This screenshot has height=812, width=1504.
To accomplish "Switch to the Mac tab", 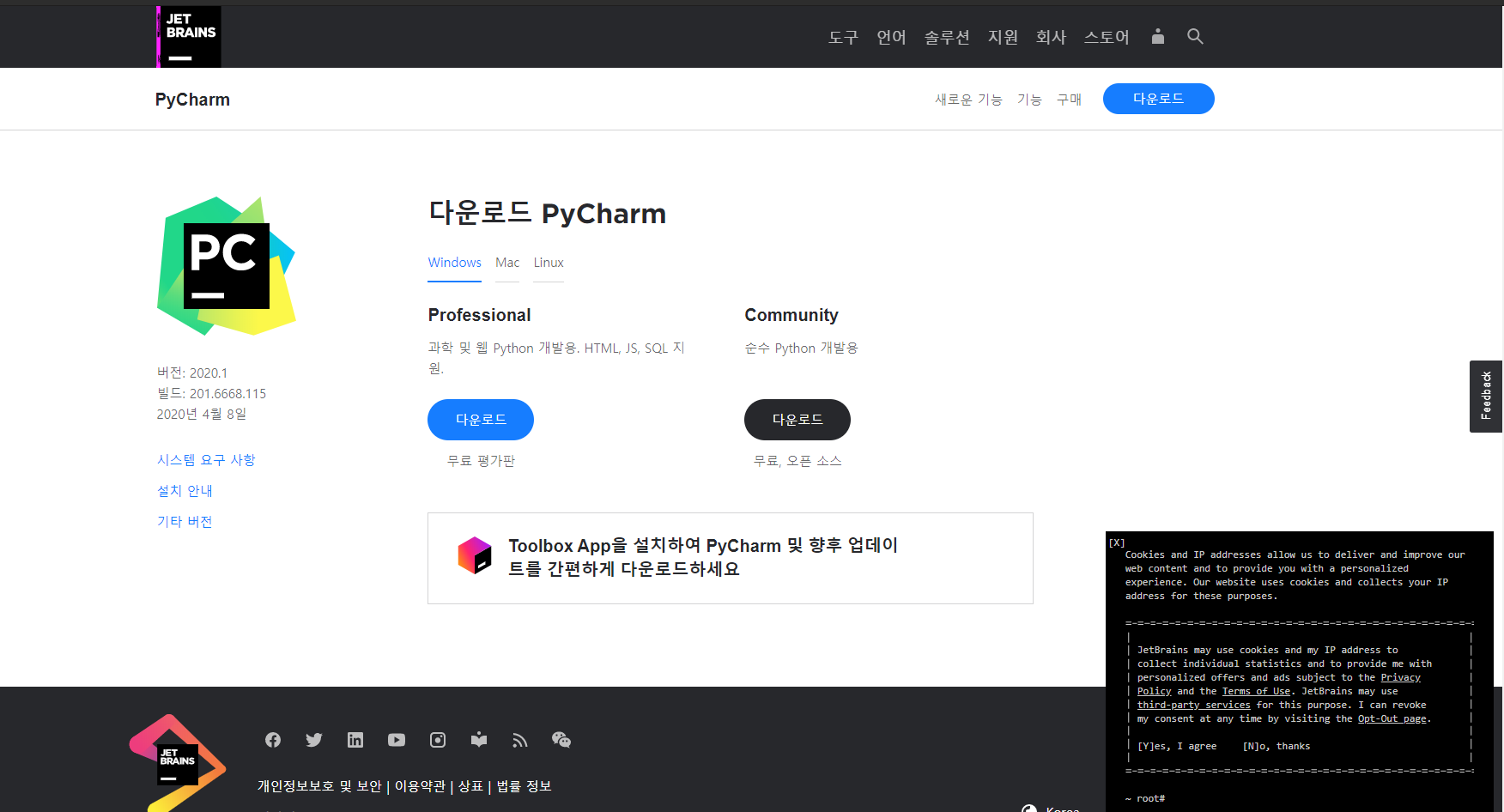I will [507, 263].
